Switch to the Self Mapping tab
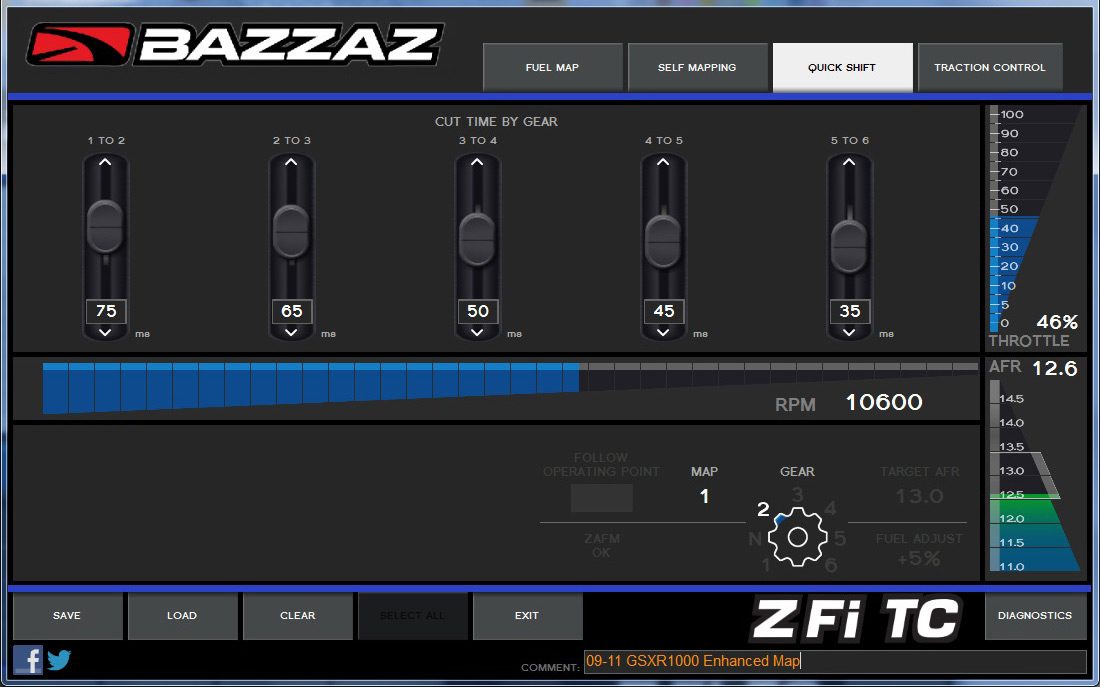Viewport: 1100px width, 687px height. click(x=697, y=67)
